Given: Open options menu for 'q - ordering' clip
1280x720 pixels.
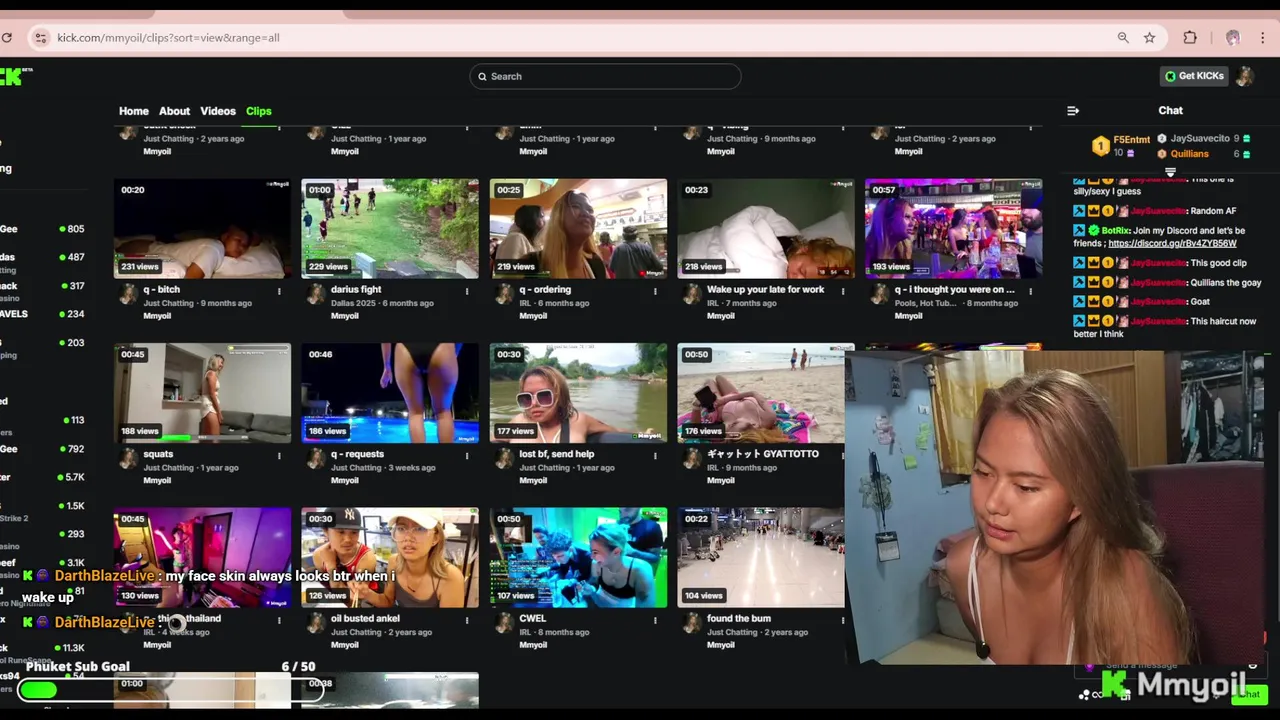Looking at the screenshot, I should (x=655, y=291).
